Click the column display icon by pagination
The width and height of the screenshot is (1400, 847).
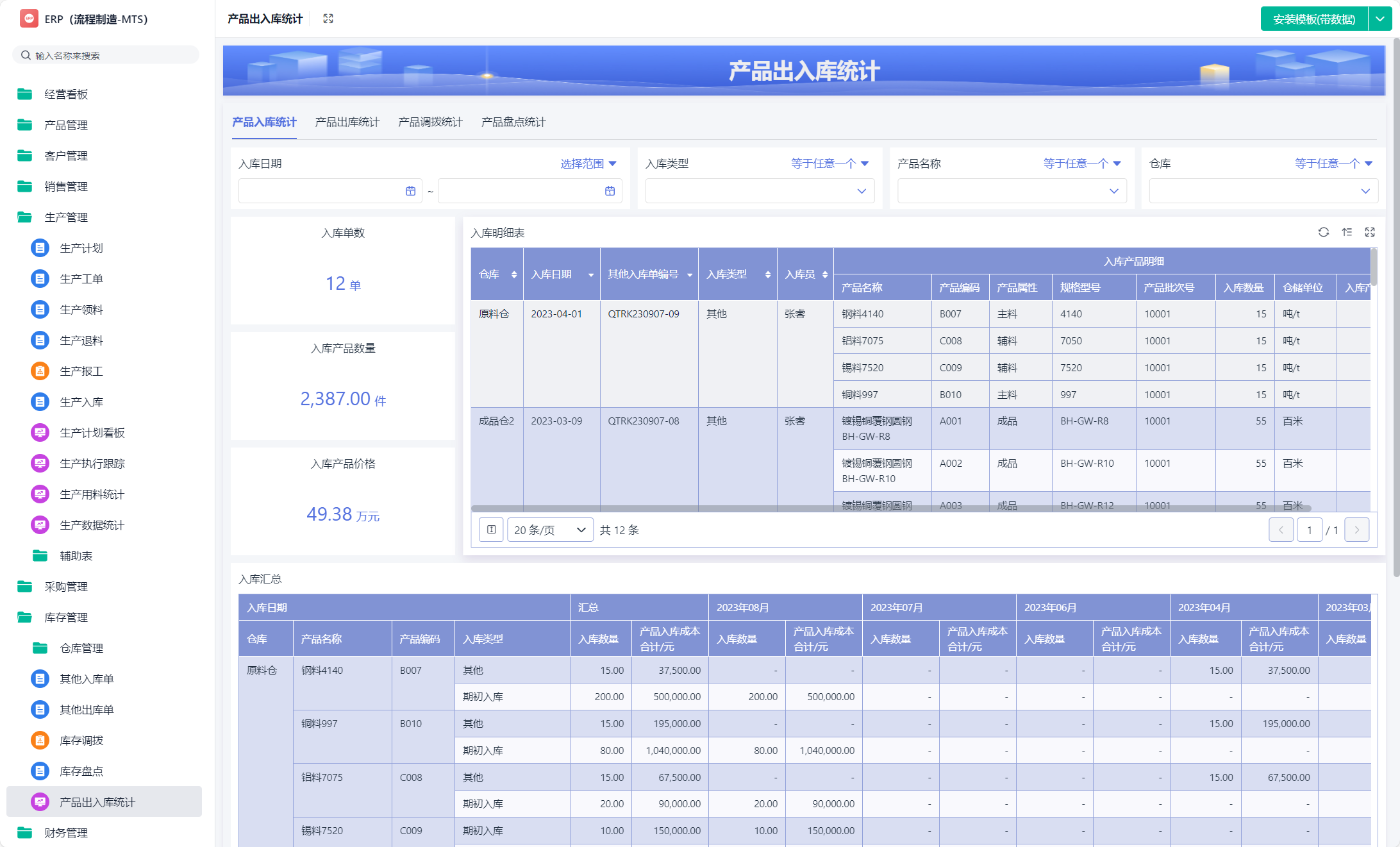pyautogui.click(x=491, y=530)
